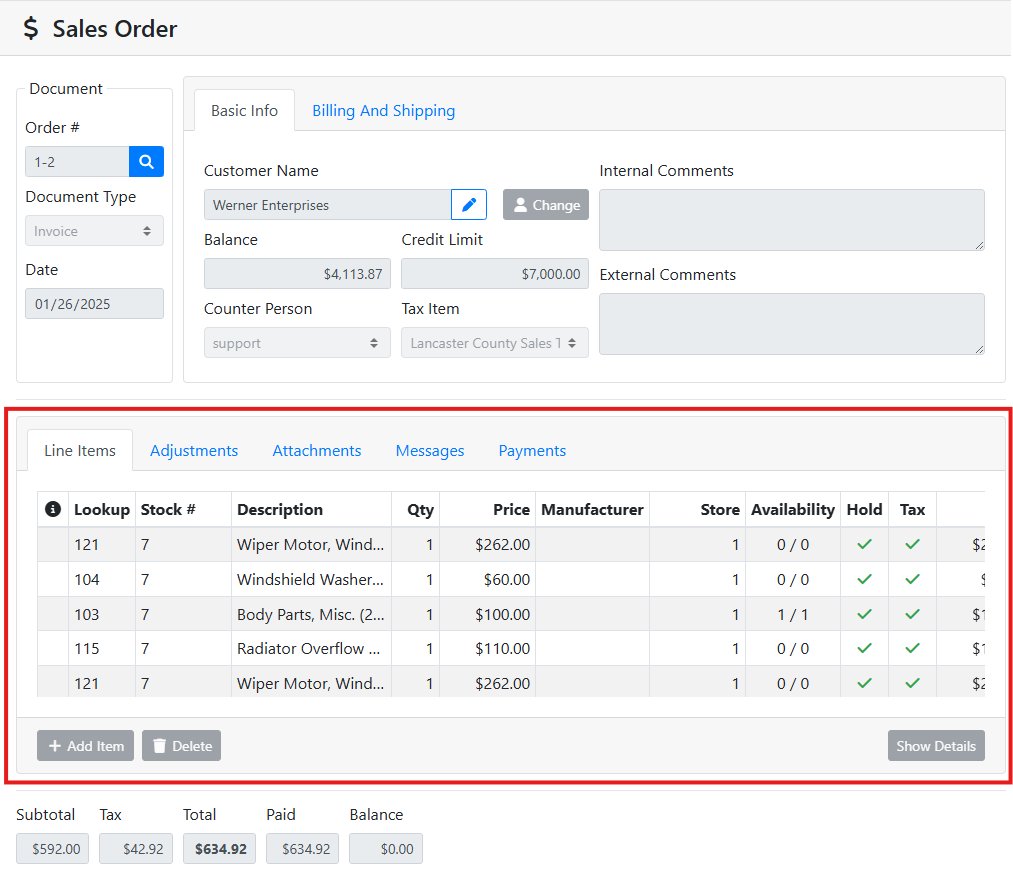Expand the Tax Item dropdown

click(494, 343)
